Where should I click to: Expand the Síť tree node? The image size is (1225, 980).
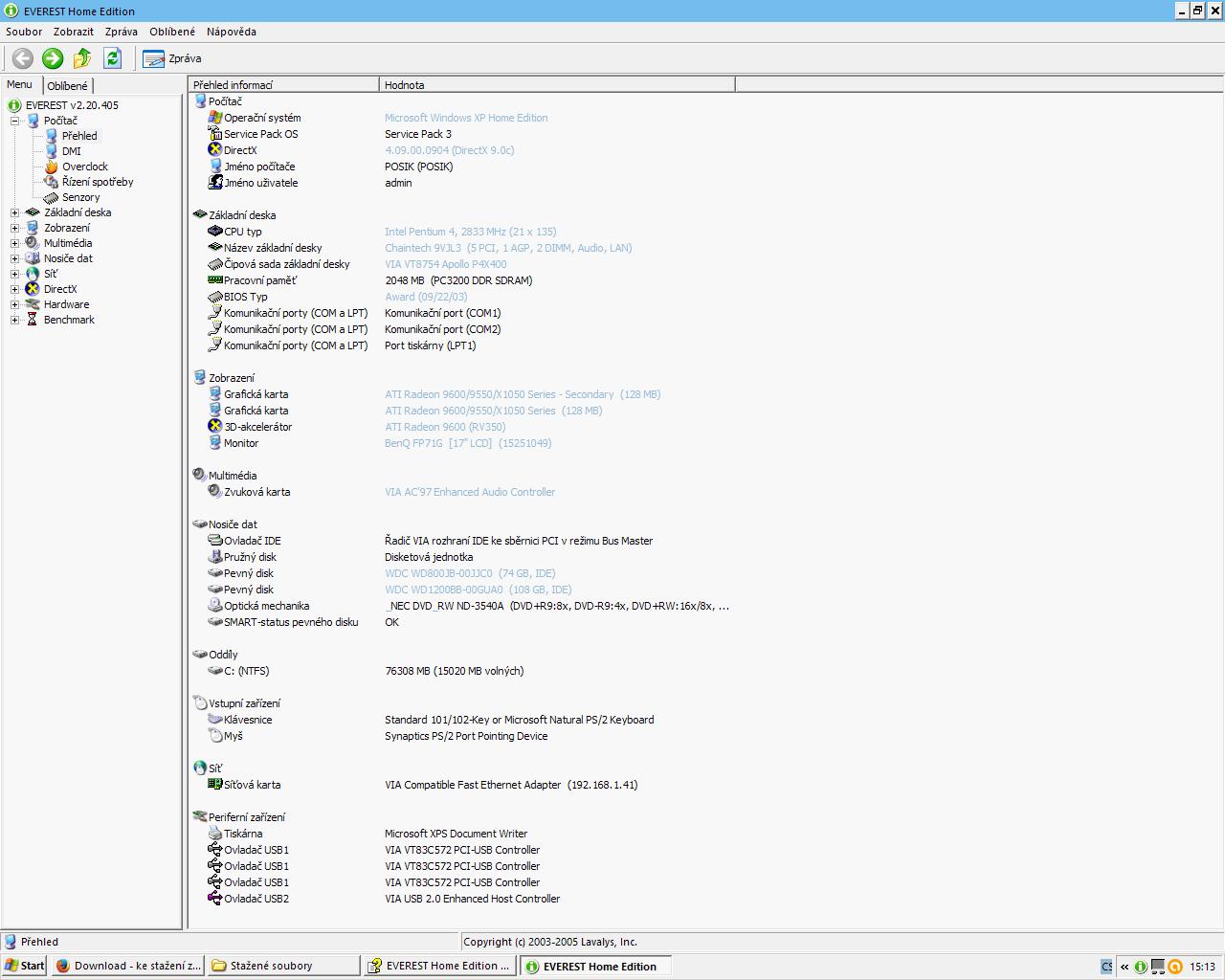(x=14, y=274)
